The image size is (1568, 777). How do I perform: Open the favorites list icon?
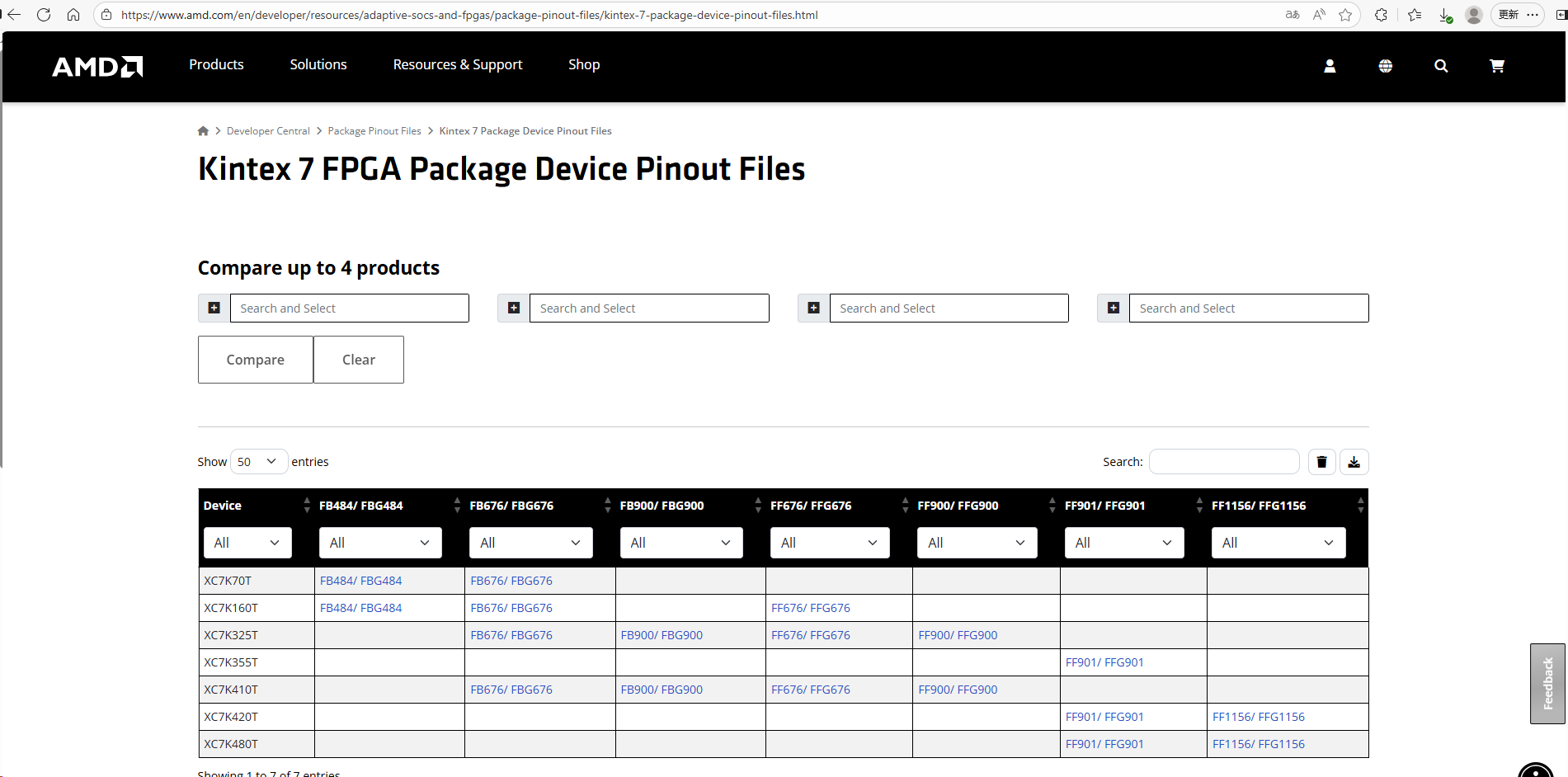[x=1415, y=15]
